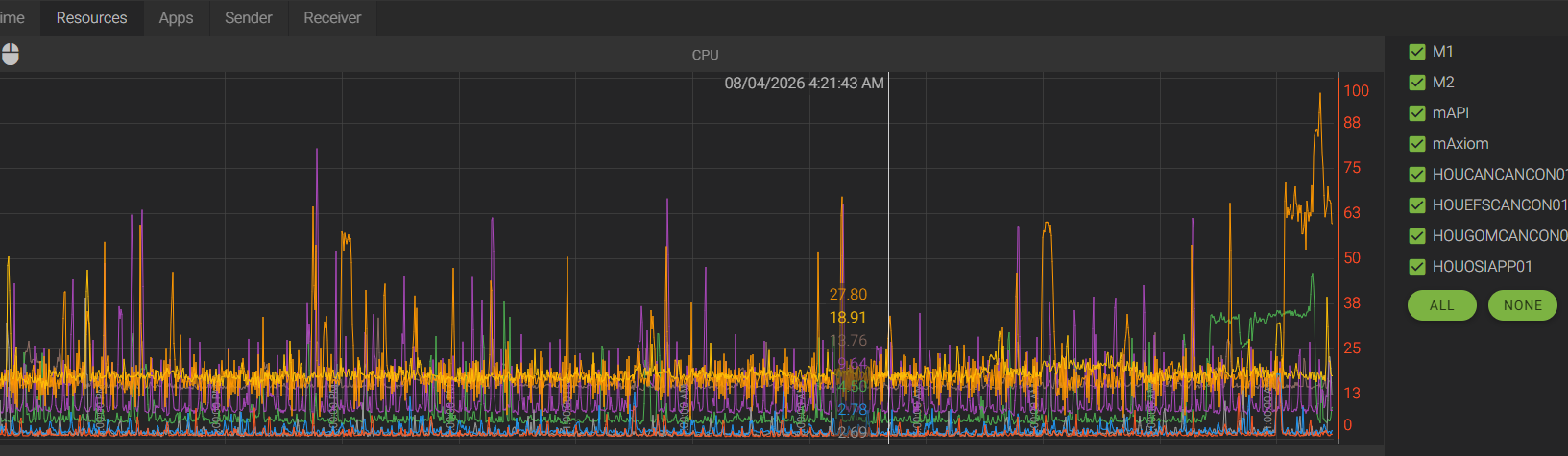This screenshot has width=1568, height=456.
Task: Toggle the HOUOSIAPP01 checkbox
Action: pos(1416,267)
